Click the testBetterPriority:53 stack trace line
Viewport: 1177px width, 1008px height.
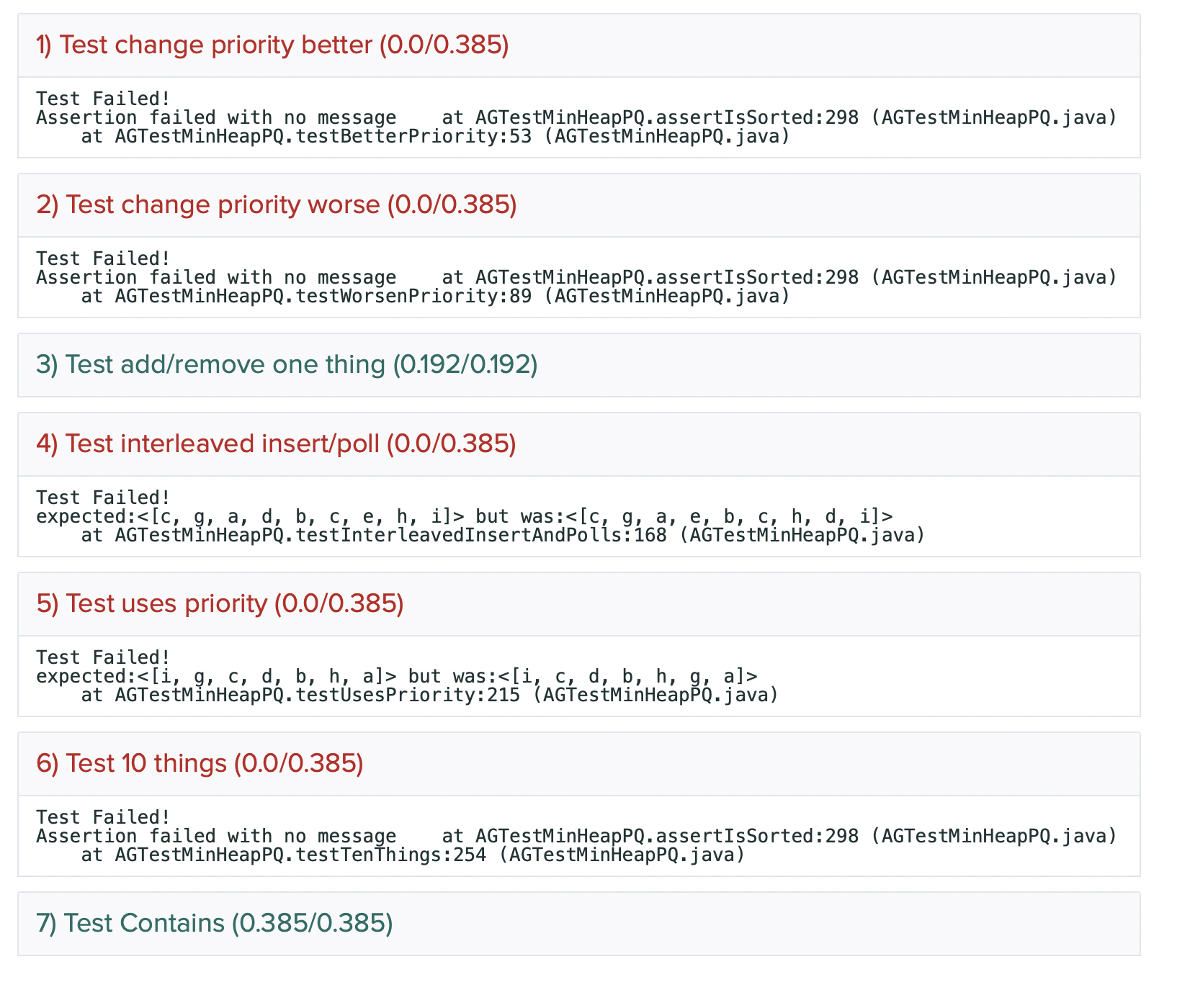pyautogui.click(x=435, y=136)
